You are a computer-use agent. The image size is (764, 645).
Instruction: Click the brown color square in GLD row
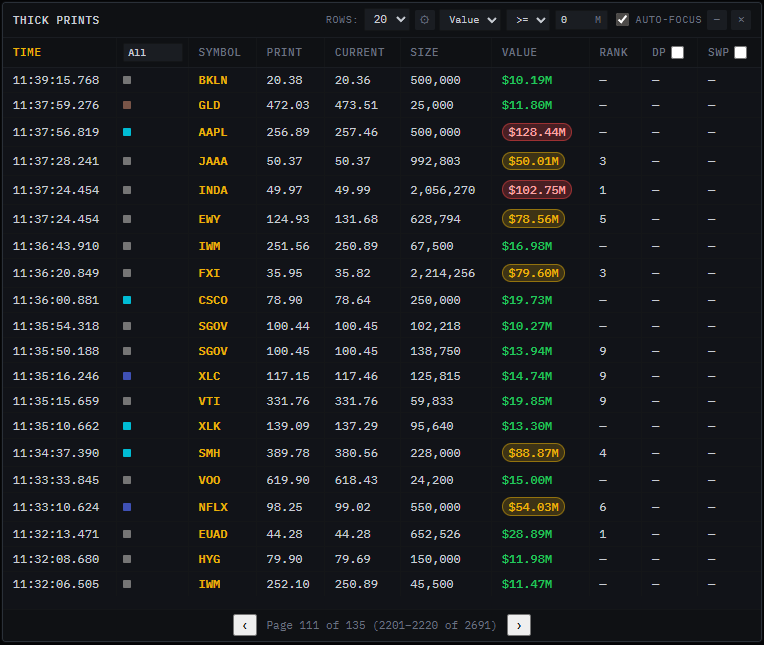point(127,105)
